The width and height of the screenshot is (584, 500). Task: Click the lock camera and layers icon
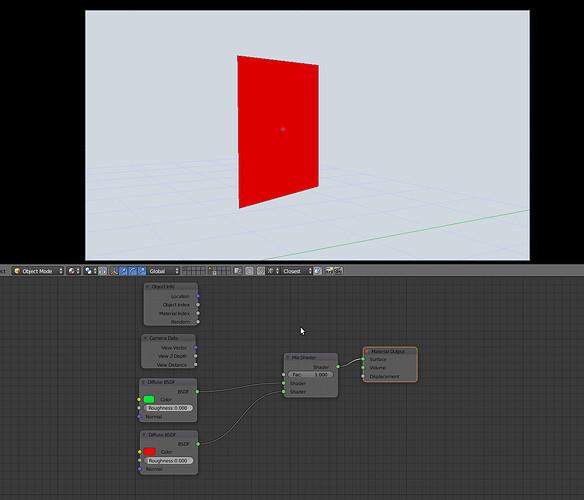[x=238, y=271]
